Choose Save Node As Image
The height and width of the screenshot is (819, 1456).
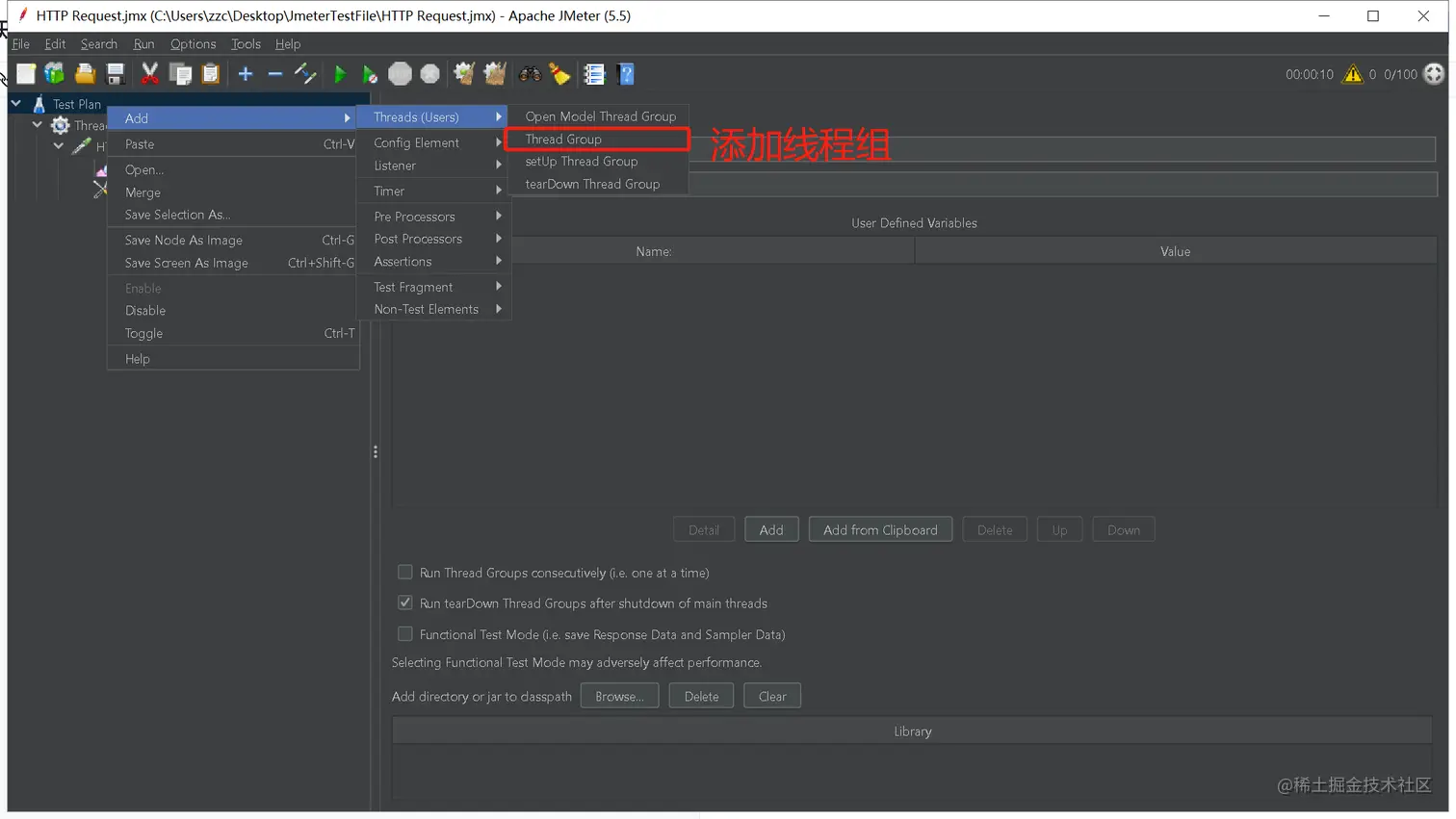(x=233, y=241)
